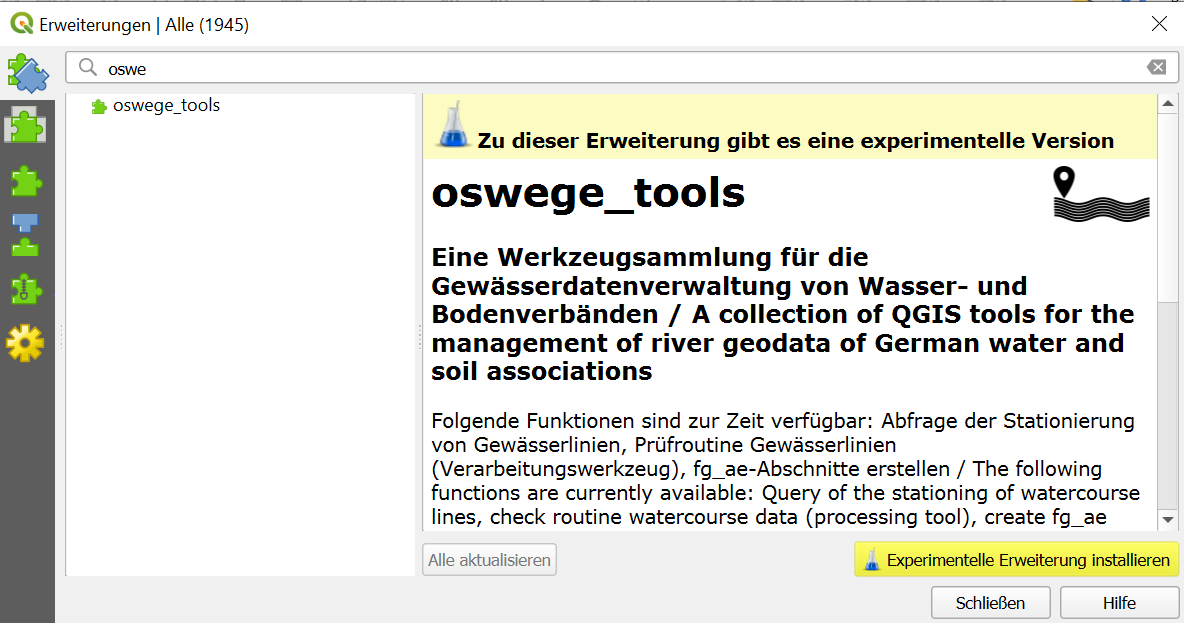This screenshot has height=623, width=1184.
Task: Open Hilfe for the plugin manager
Action: (1118, 603)
